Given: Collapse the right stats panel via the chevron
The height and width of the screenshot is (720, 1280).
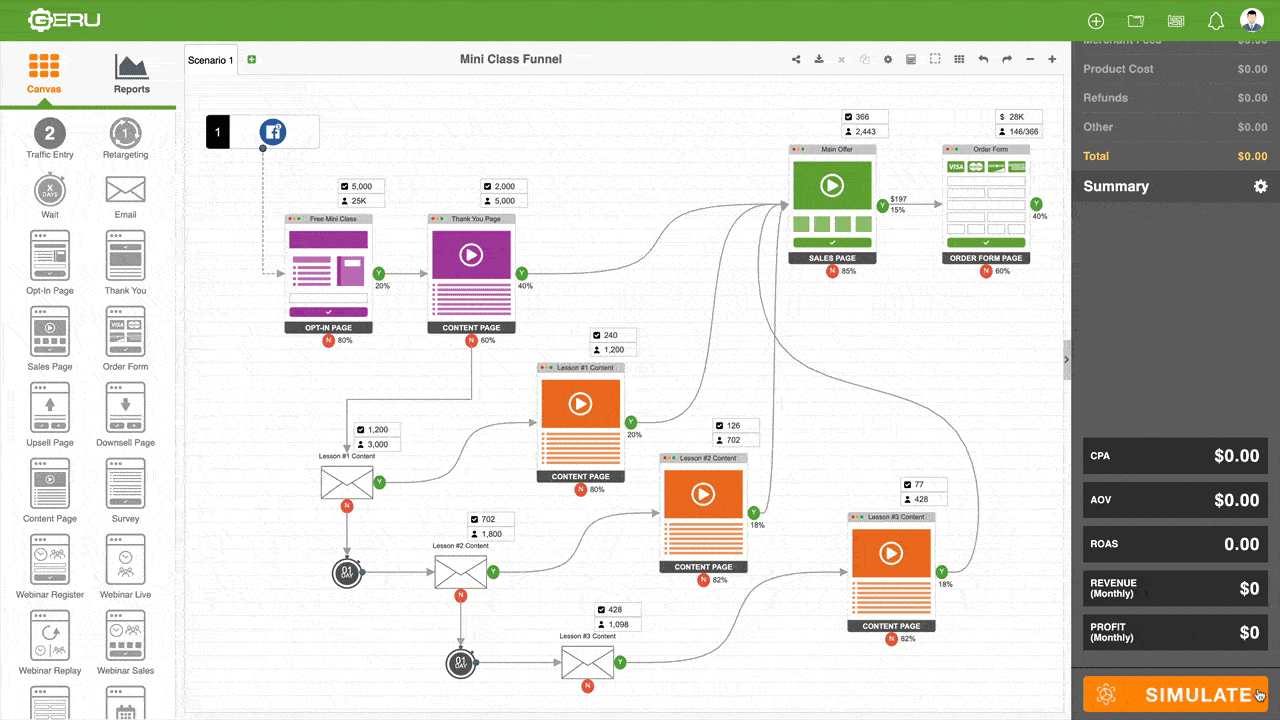Looking at the screenshot, I should click(1066, 359).
